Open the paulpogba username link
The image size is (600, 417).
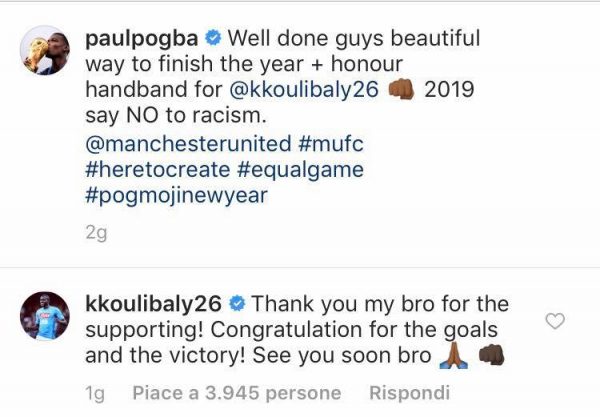pos(150,41)
